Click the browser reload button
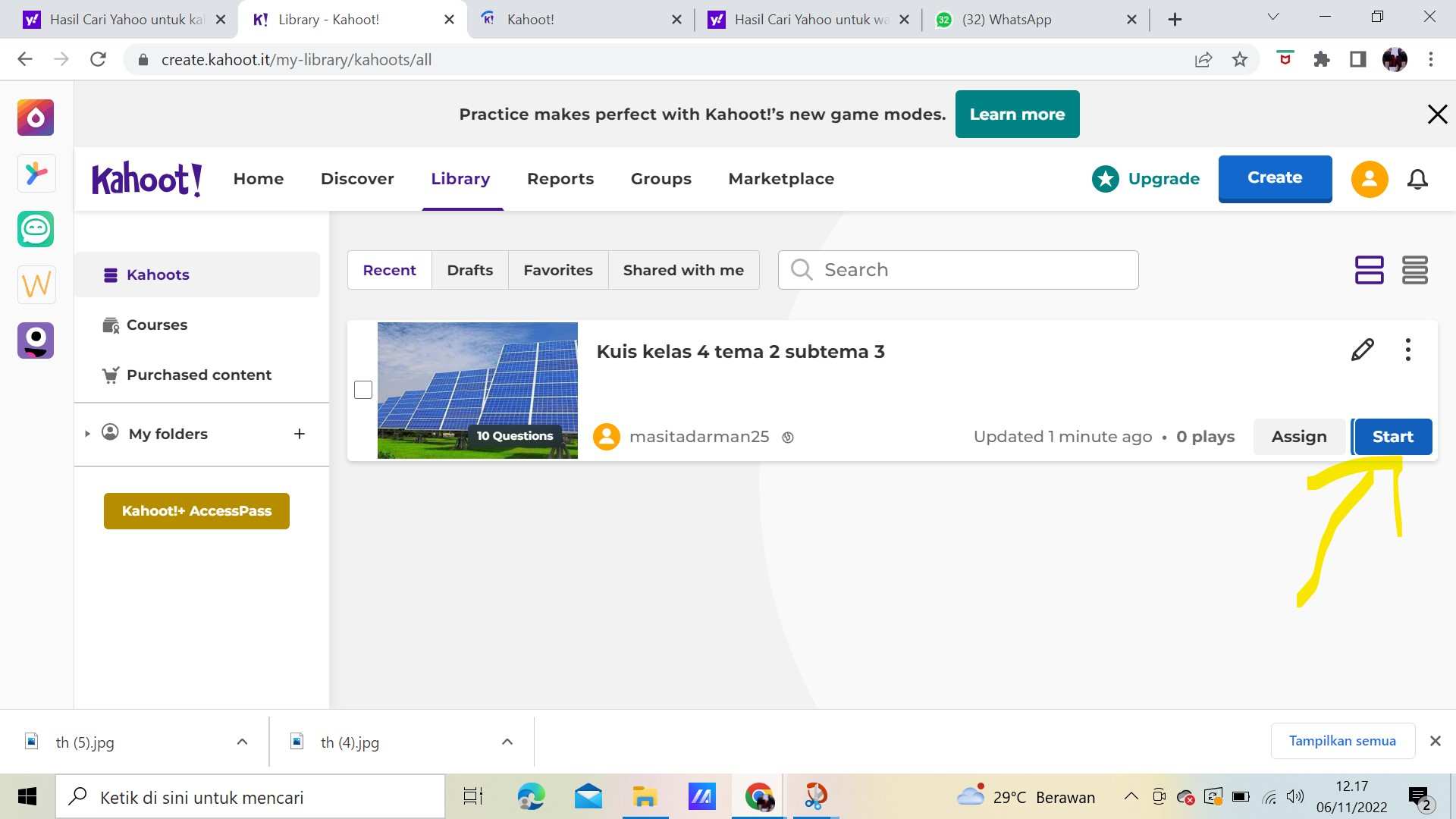The image size is (1456, 819). [x=98, y=59]
